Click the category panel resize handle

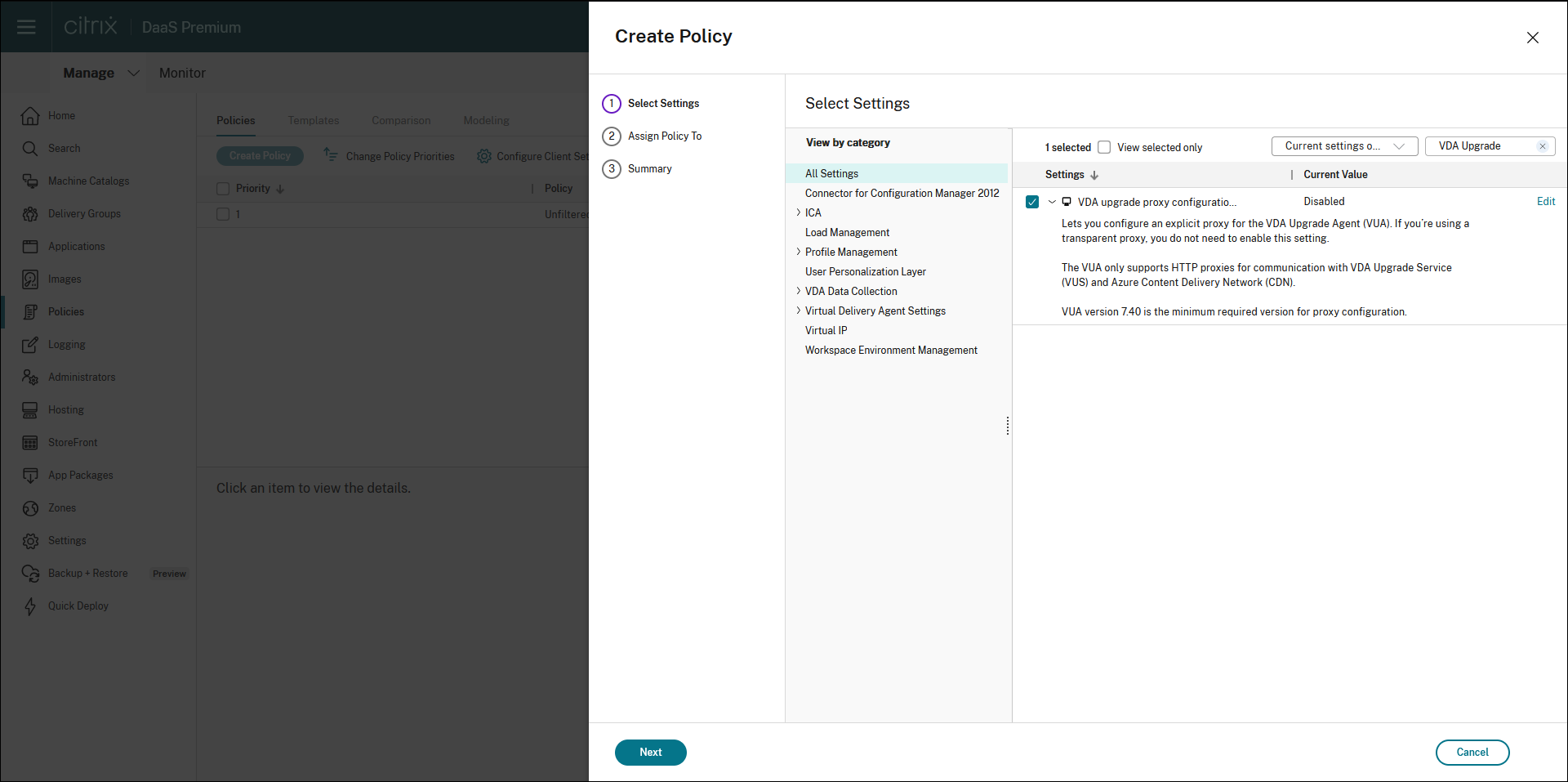[x=1008, y=426]
